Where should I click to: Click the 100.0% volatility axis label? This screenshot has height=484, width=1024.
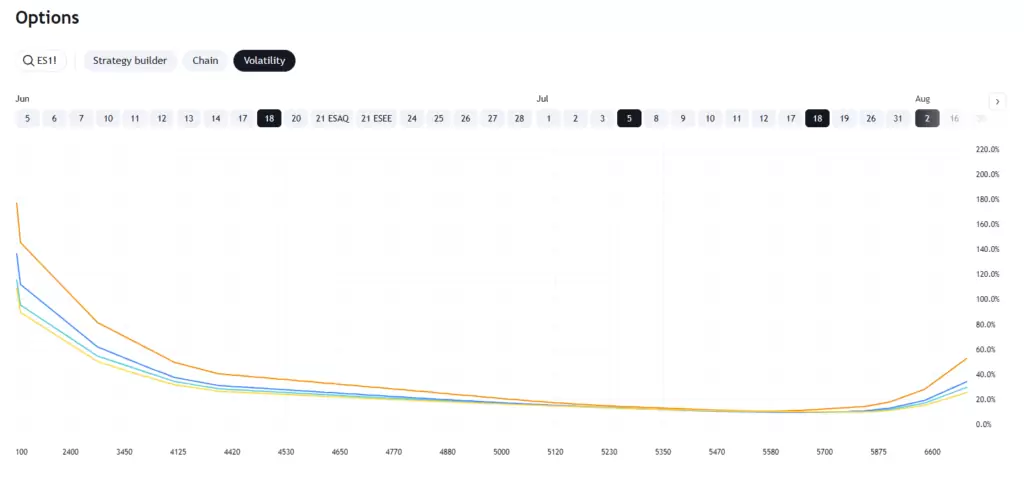[986, 299]
